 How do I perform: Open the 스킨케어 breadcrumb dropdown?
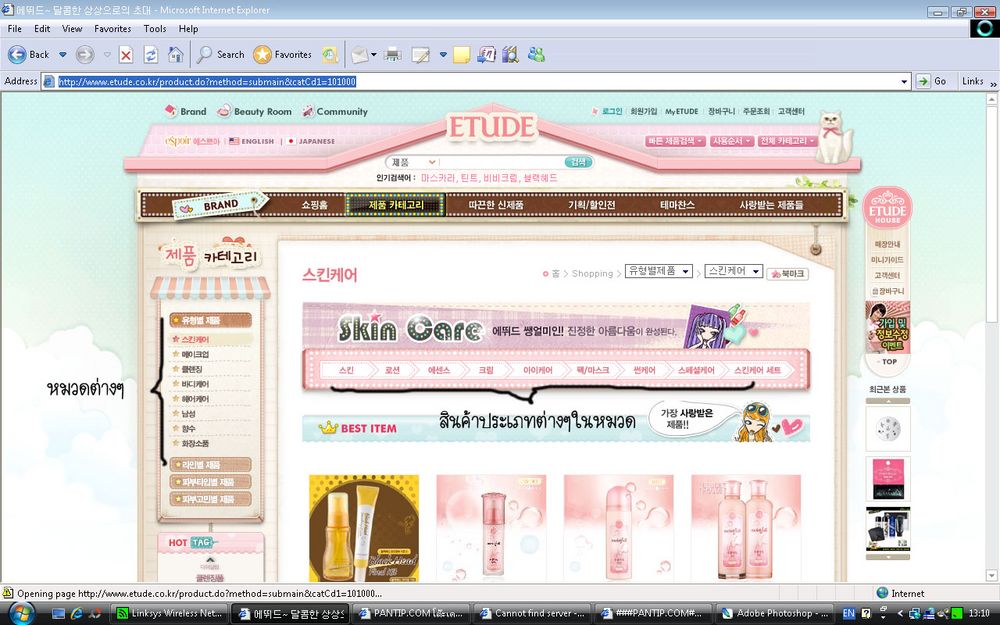pos(733,271)
